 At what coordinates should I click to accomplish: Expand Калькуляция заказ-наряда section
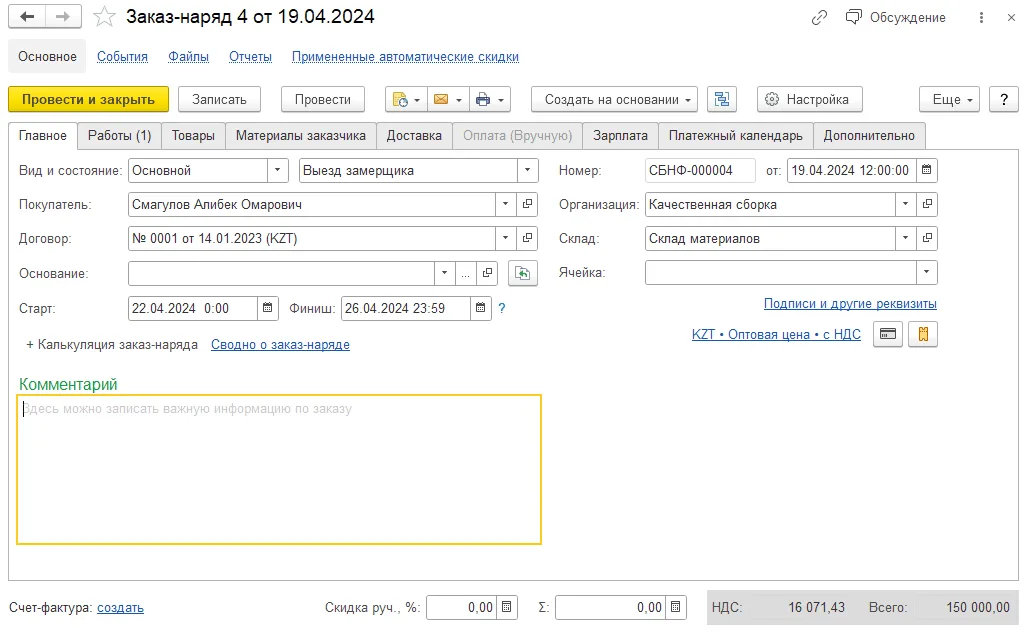click(112, 345)
